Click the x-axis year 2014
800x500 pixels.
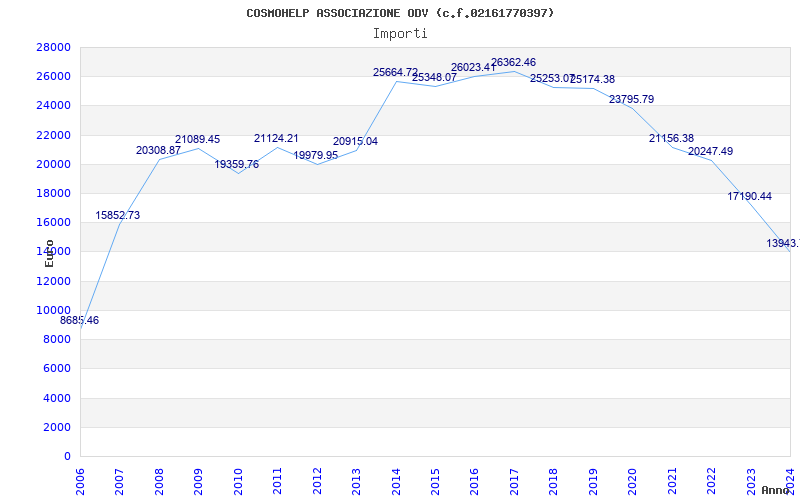[x=396, y=480]
